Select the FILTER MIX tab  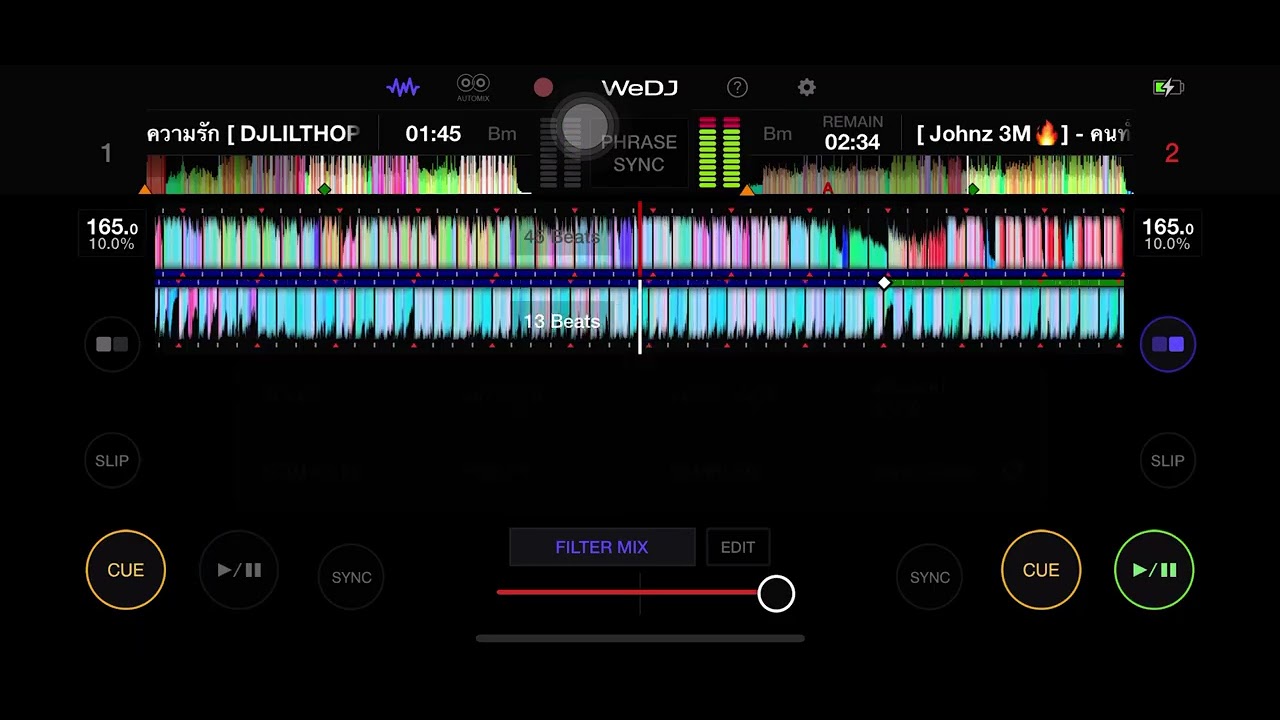click(x=602, y=547)
